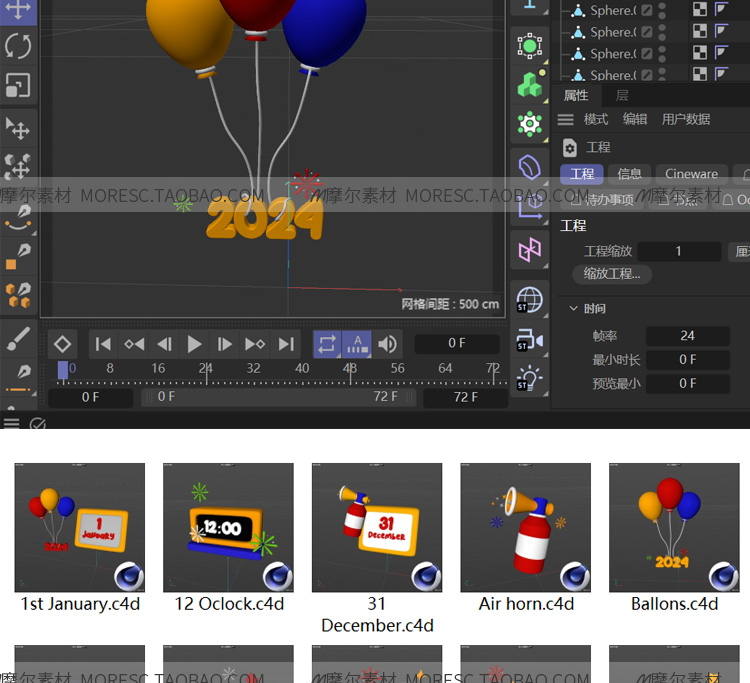Select the Rotate tool
The width and height of the screenshot is (750, 683).
pyautogui.click(x=18, y=46)
